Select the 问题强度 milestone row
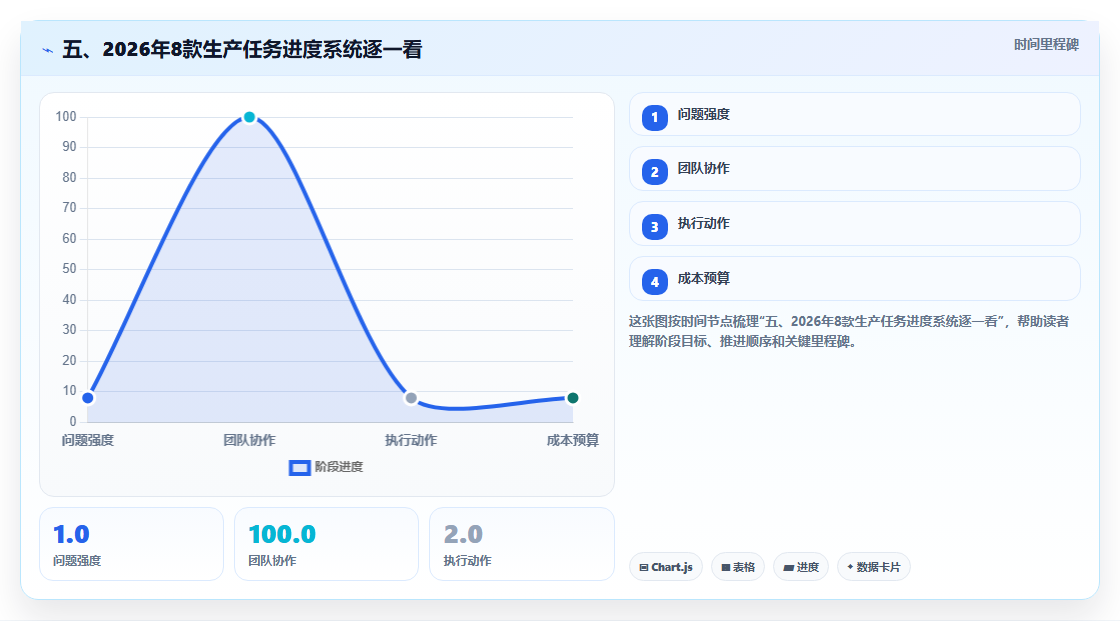 coord(854,114)
